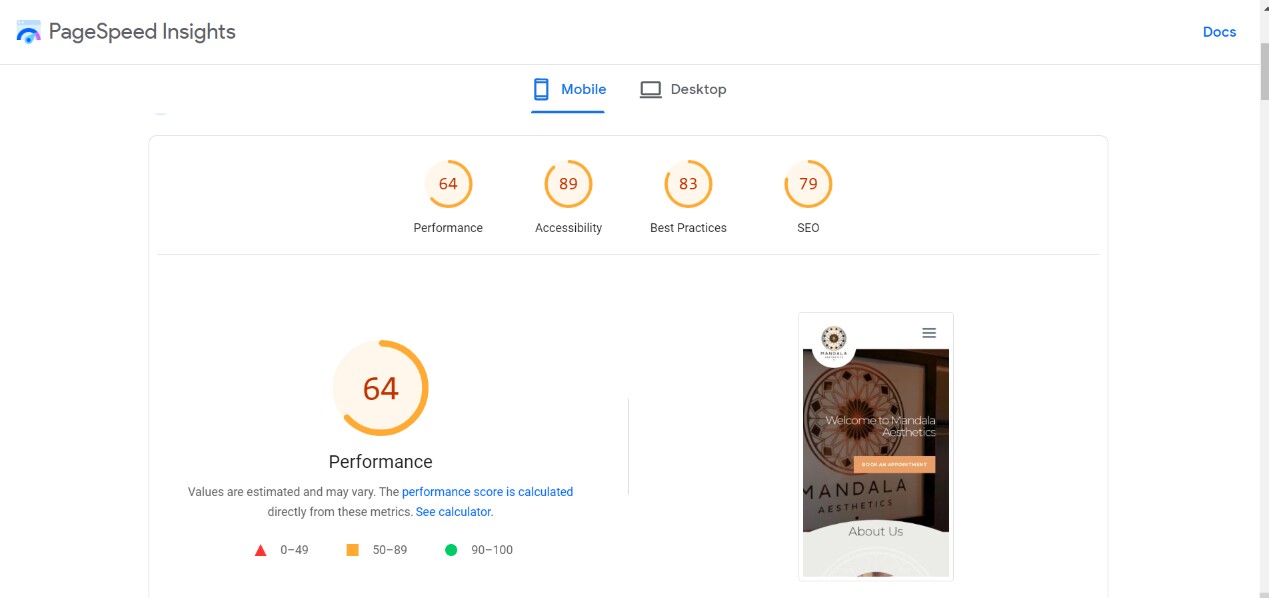Image resolution: width=1269 pixels, height=598 pixels.
Task: Select the Performance gauge showing 64
Action: pyautogui.click(x=448, y=184)
